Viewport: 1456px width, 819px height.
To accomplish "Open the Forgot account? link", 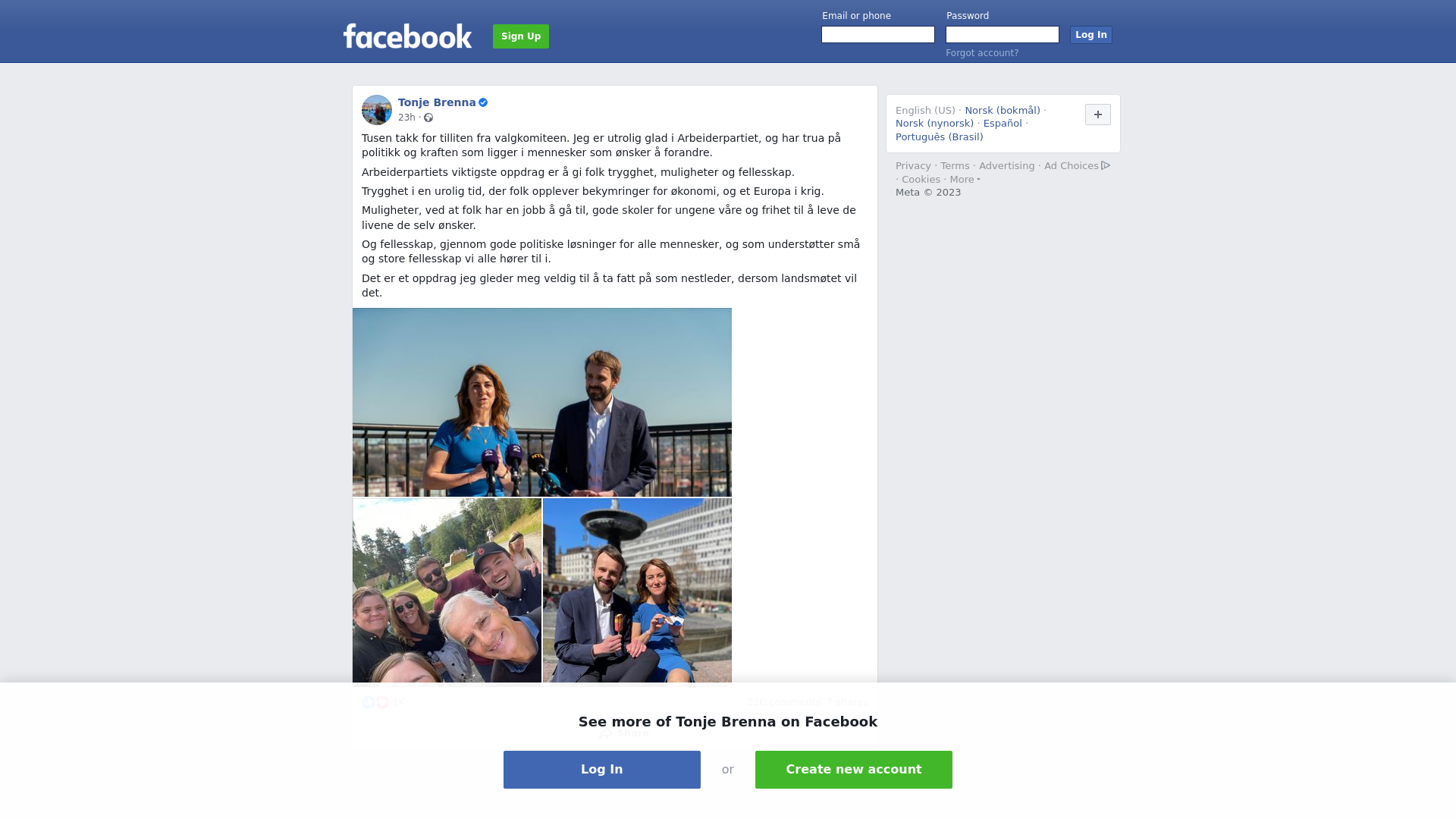I will click(x=982, y=53).
